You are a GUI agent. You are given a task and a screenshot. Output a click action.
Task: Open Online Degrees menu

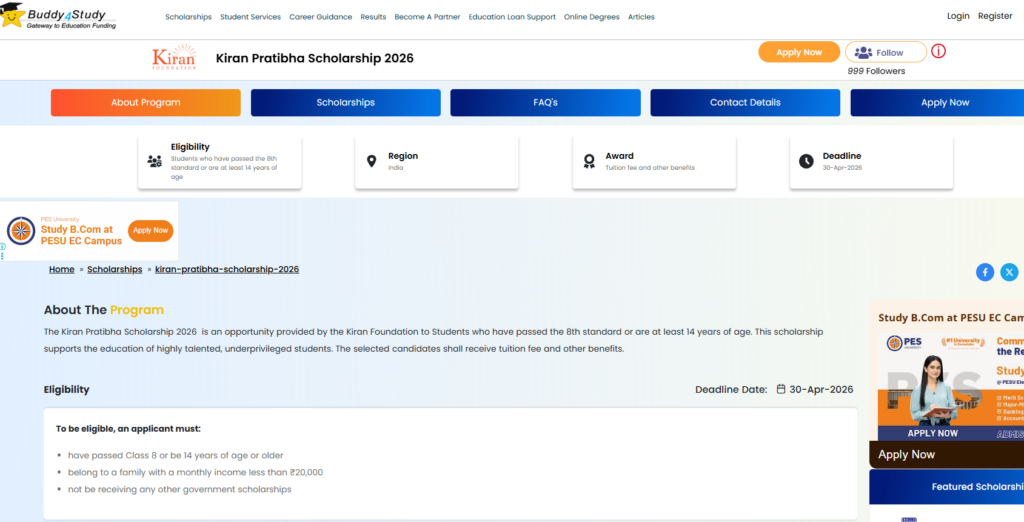(x=592, y=17)
